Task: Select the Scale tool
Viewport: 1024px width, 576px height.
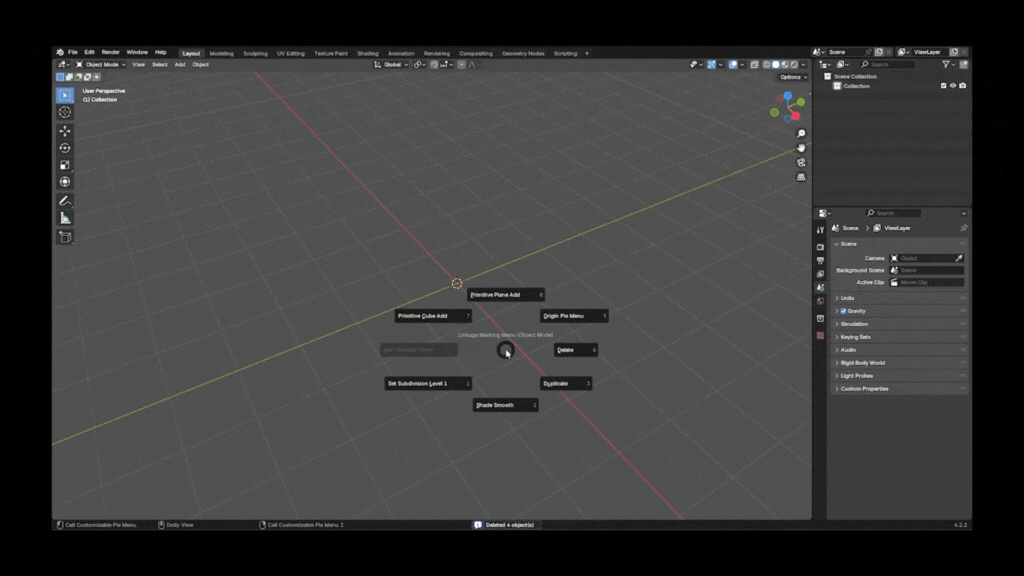Action: [x=65, y=165]
